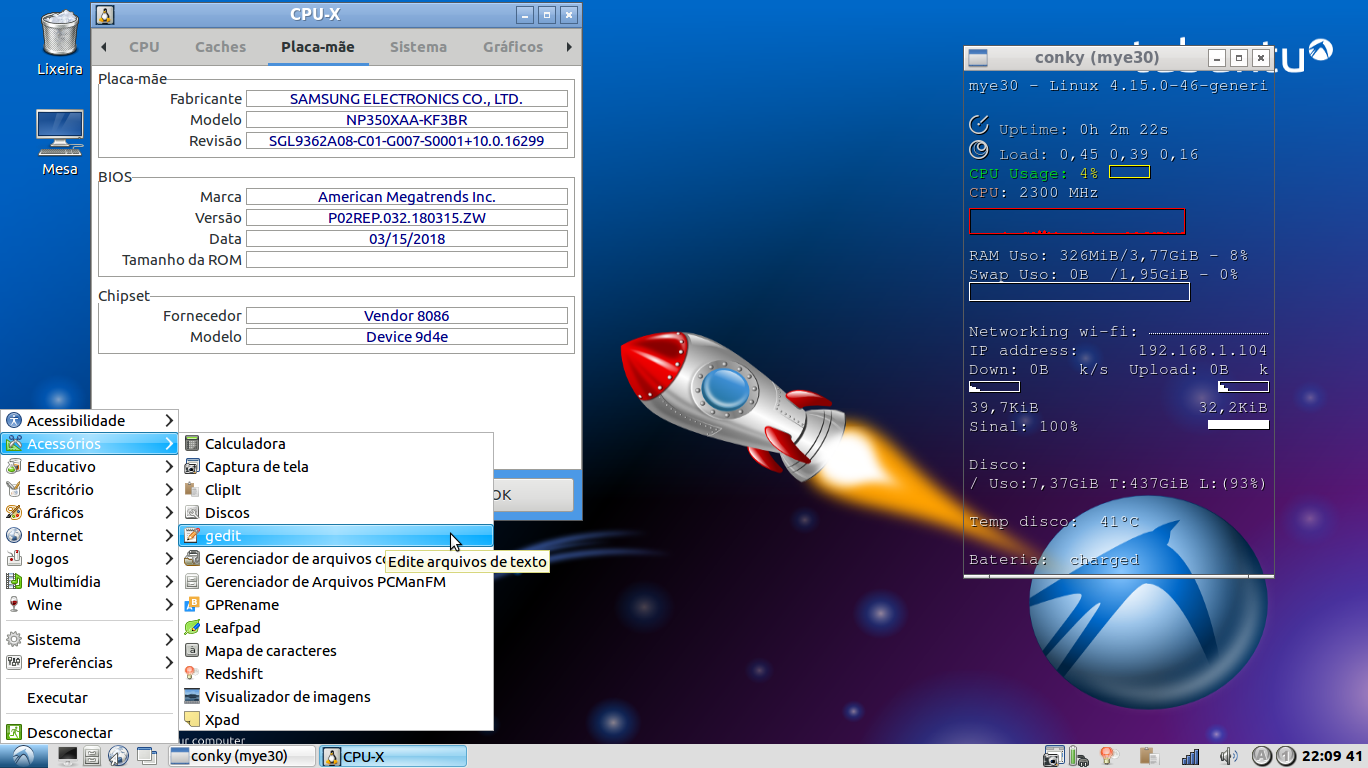Screen dimensions: 1368x768
Task: Open the Lubuntu start menu button
Action: click(x=22, y=756)
